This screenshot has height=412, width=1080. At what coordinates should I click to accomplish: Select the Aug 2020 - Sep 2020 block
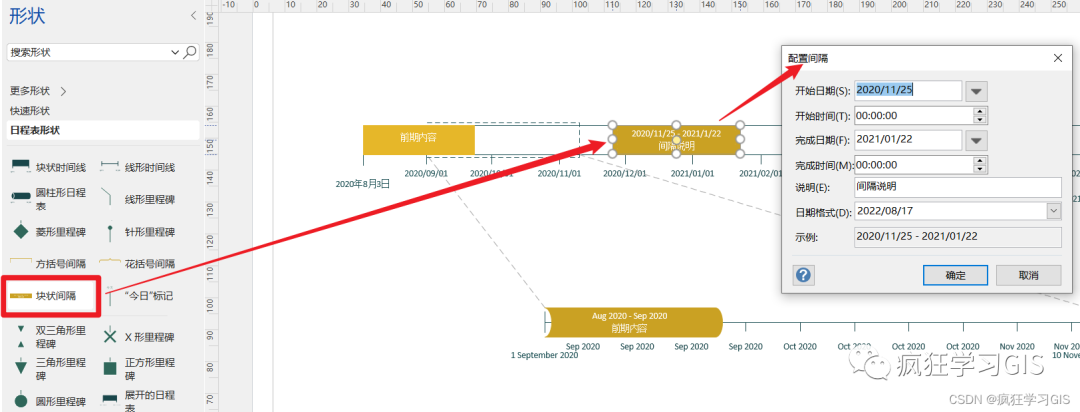point(634,322)
